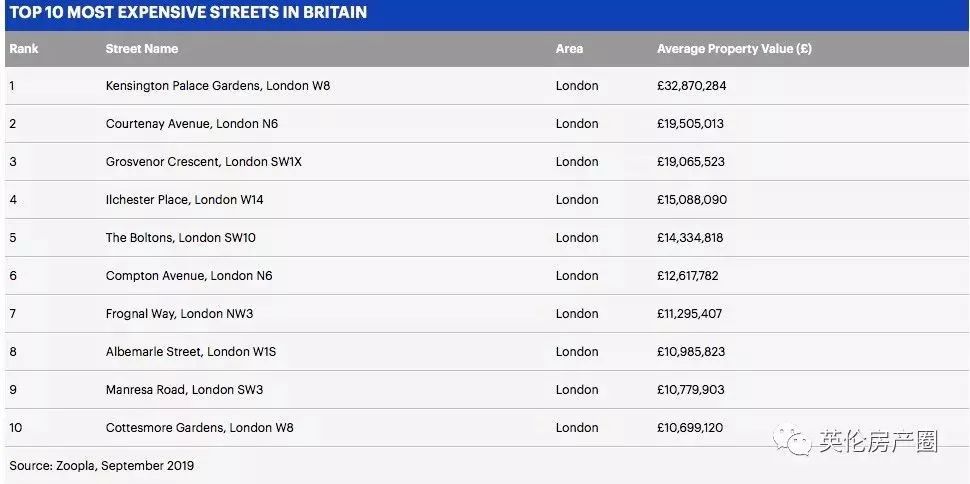
Task: Select Manresa Road, London SW3
Action: 184,390
